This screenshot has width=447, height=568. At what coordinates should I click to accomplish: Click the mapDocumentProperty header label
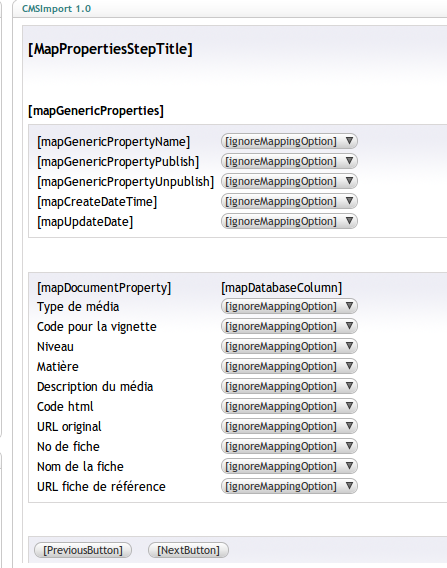(x=104, y=288)
